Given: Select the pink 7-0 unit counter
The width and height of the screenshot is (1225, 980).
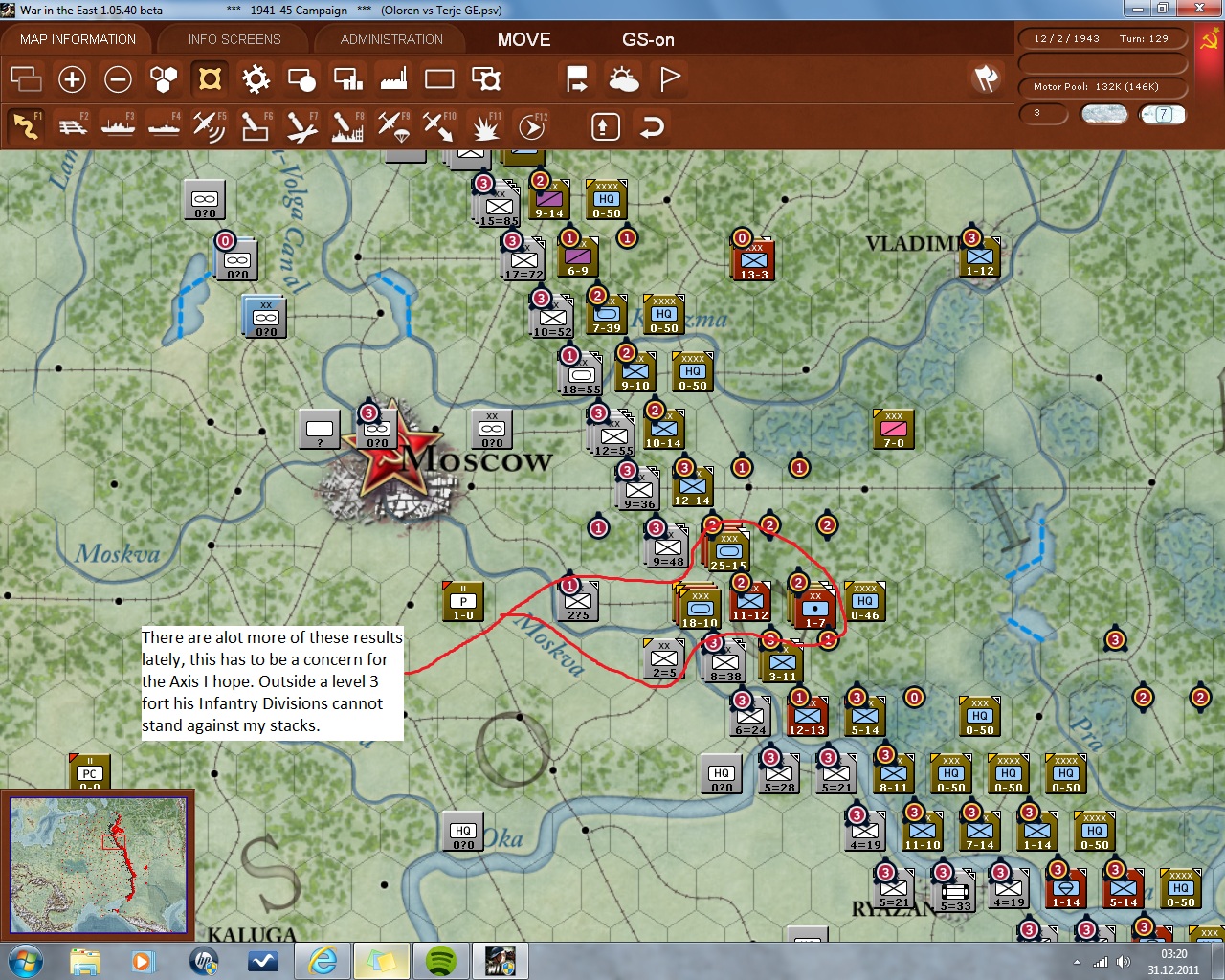Looking at the screenshot, I should [893, 429].
